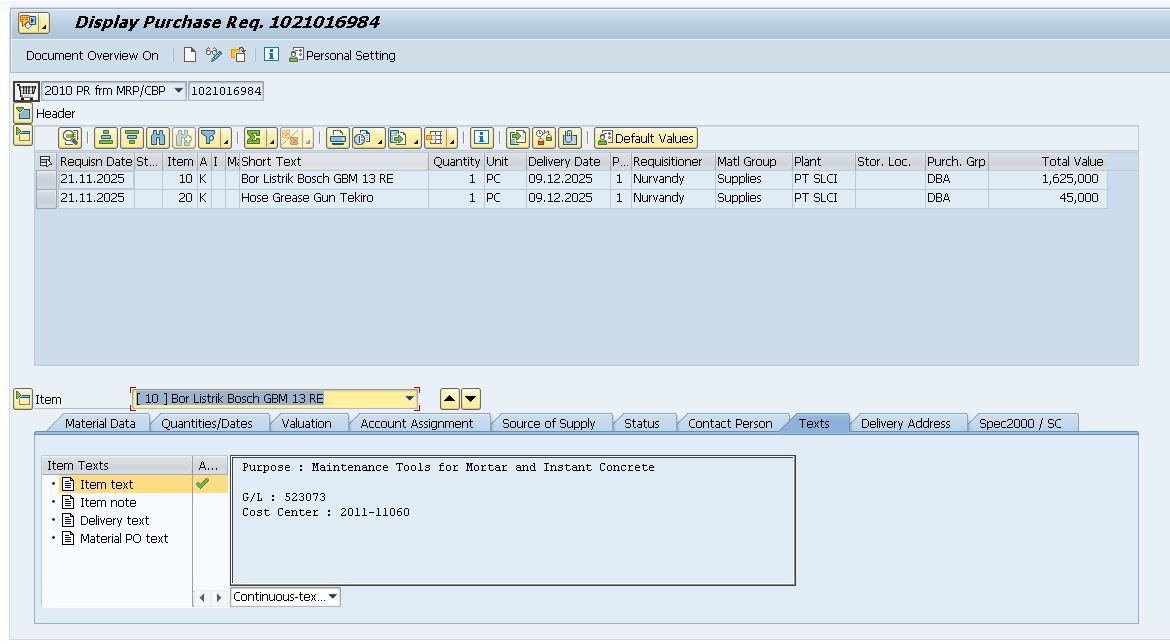Viewport: 1170px width, 644px height.
Task: Switch to the Account Assignment tab
Action: [x=417, y=424]
